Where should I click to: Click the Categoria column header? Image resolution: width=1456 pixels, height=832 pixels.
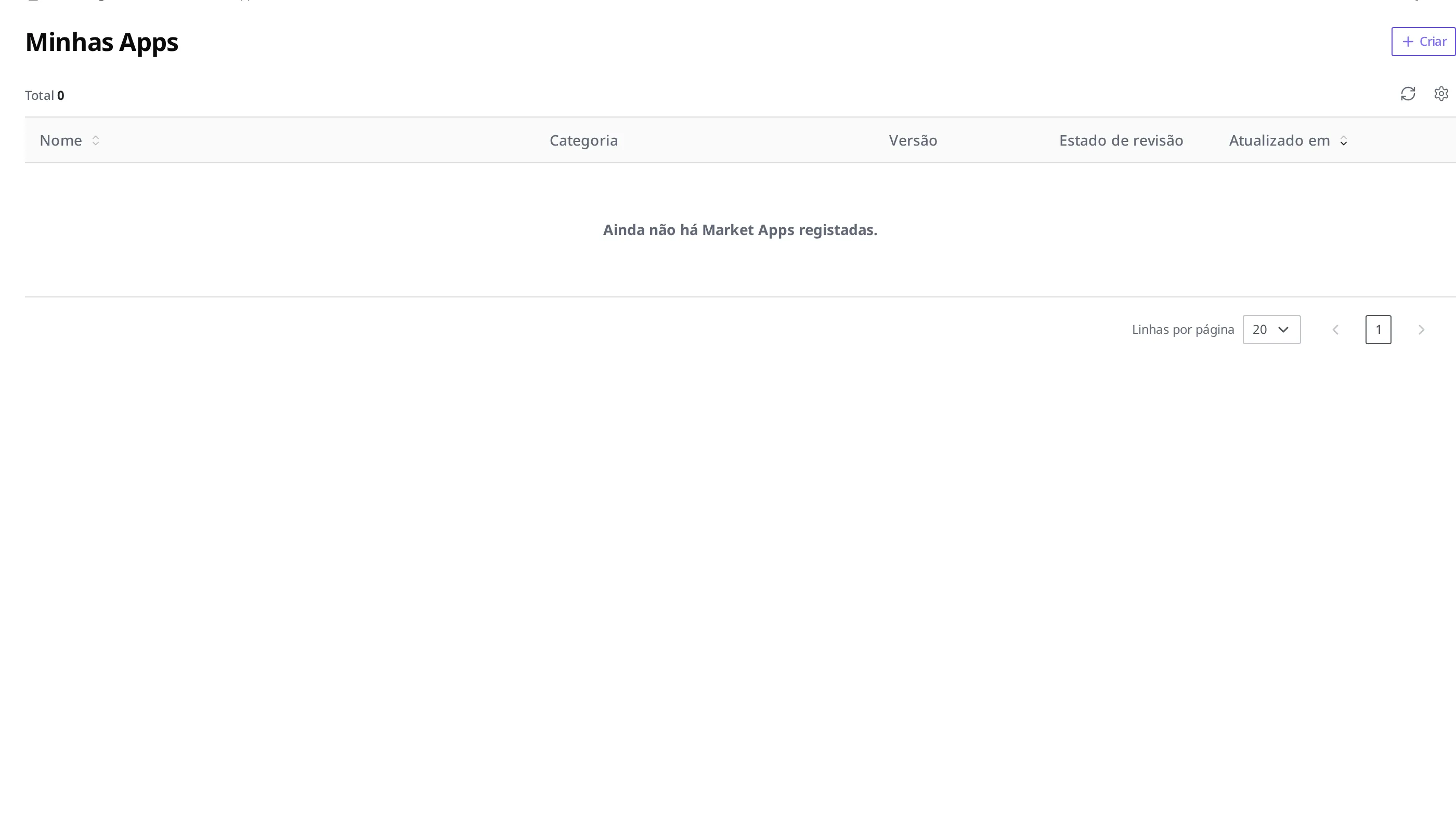tap(583, 140)
